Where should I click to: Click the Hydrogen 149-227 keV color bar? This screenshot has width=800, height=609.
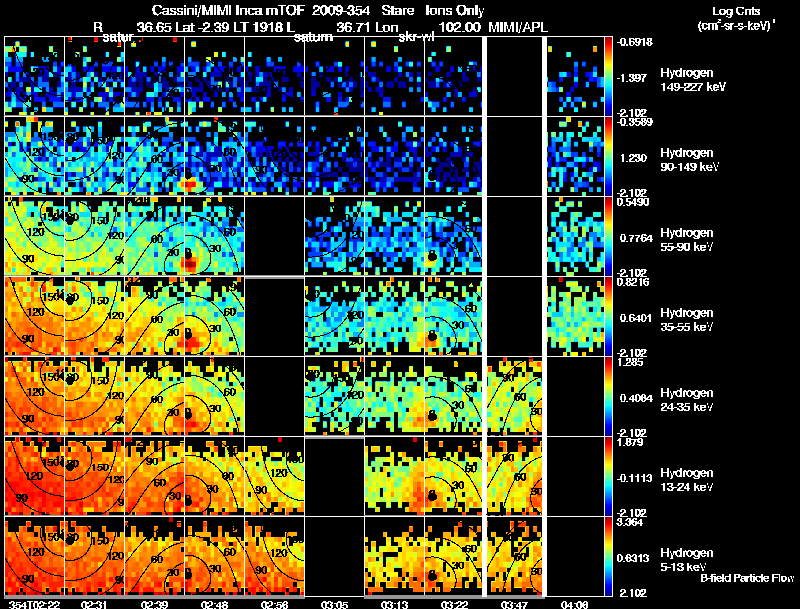coord(608,76)
